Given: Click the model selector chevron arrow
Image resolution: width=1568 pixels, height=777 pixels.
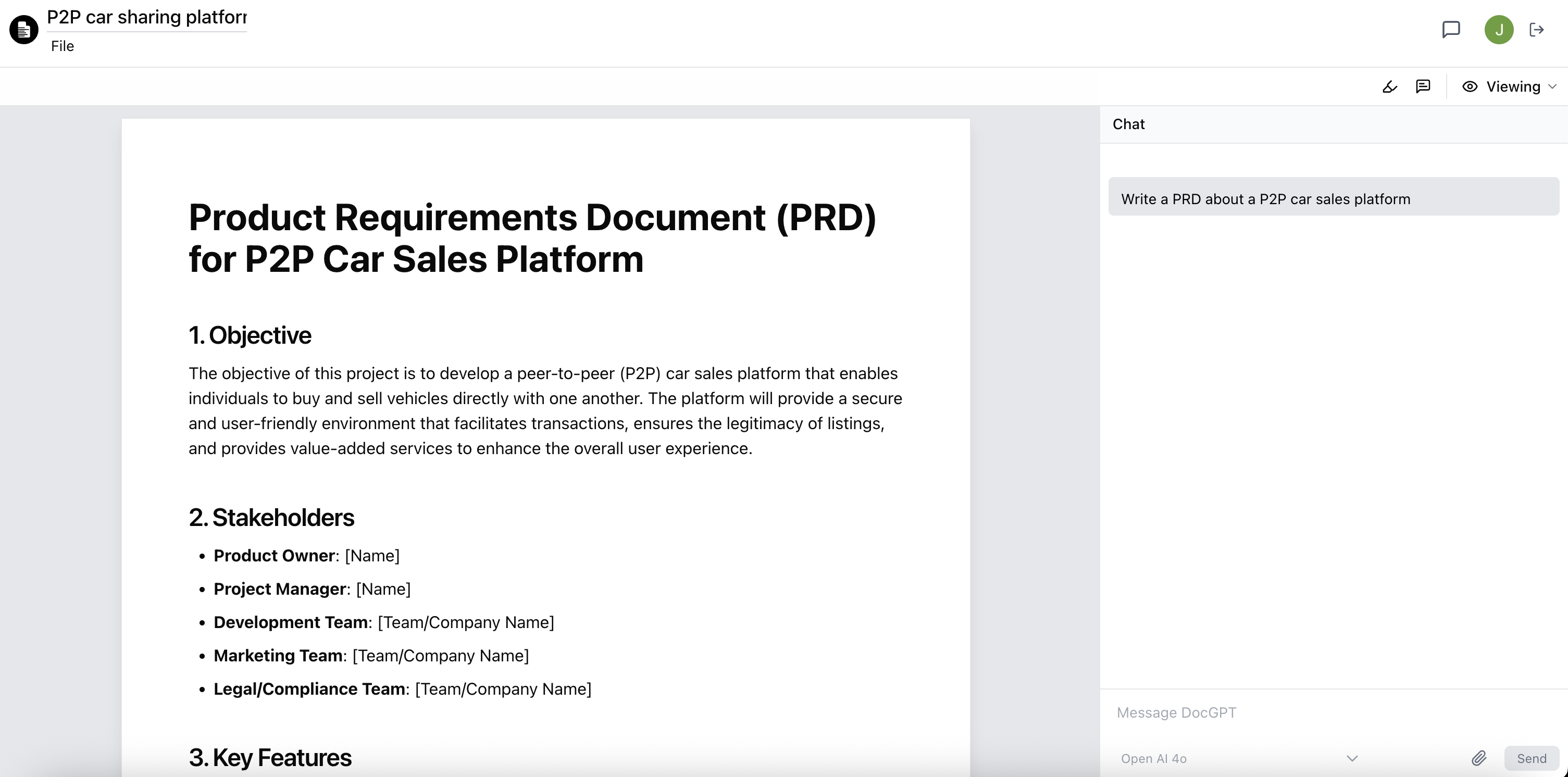Looking at the screenshot, I should click(1352, 758).
